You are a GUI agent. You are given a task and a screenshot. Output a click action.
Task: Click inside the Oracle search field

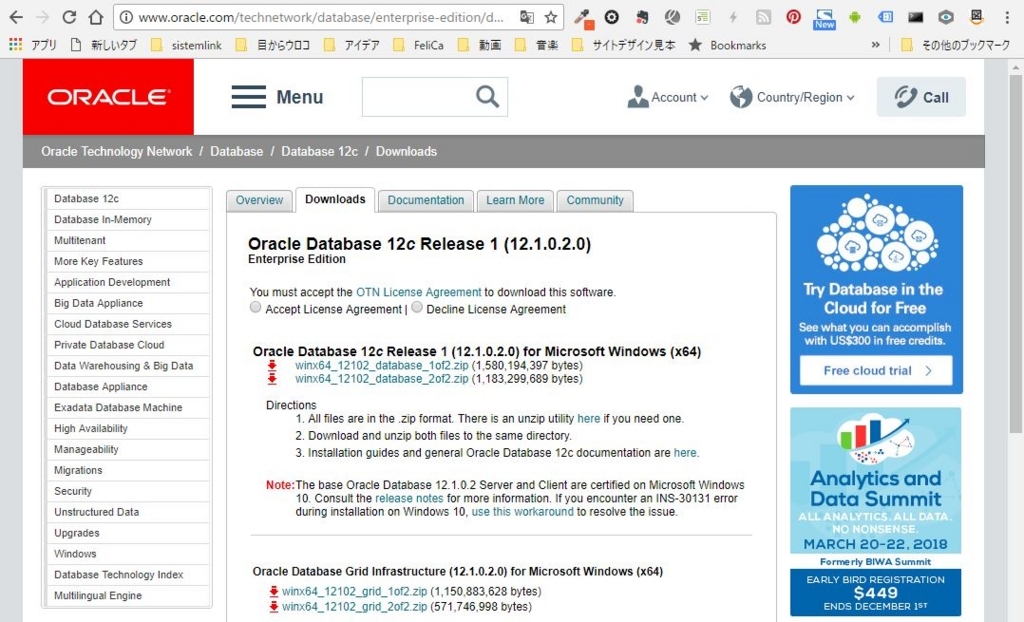coord(418,97)
